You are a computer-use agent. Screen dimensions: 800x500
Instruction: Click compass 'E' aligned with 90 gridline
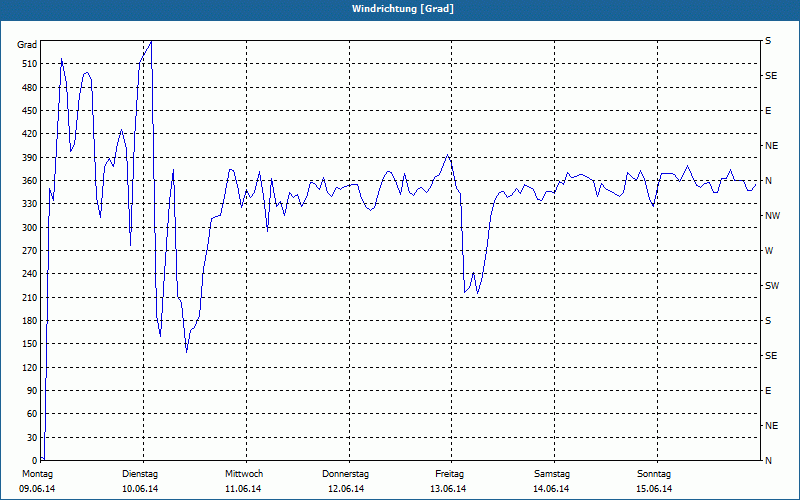768,390
